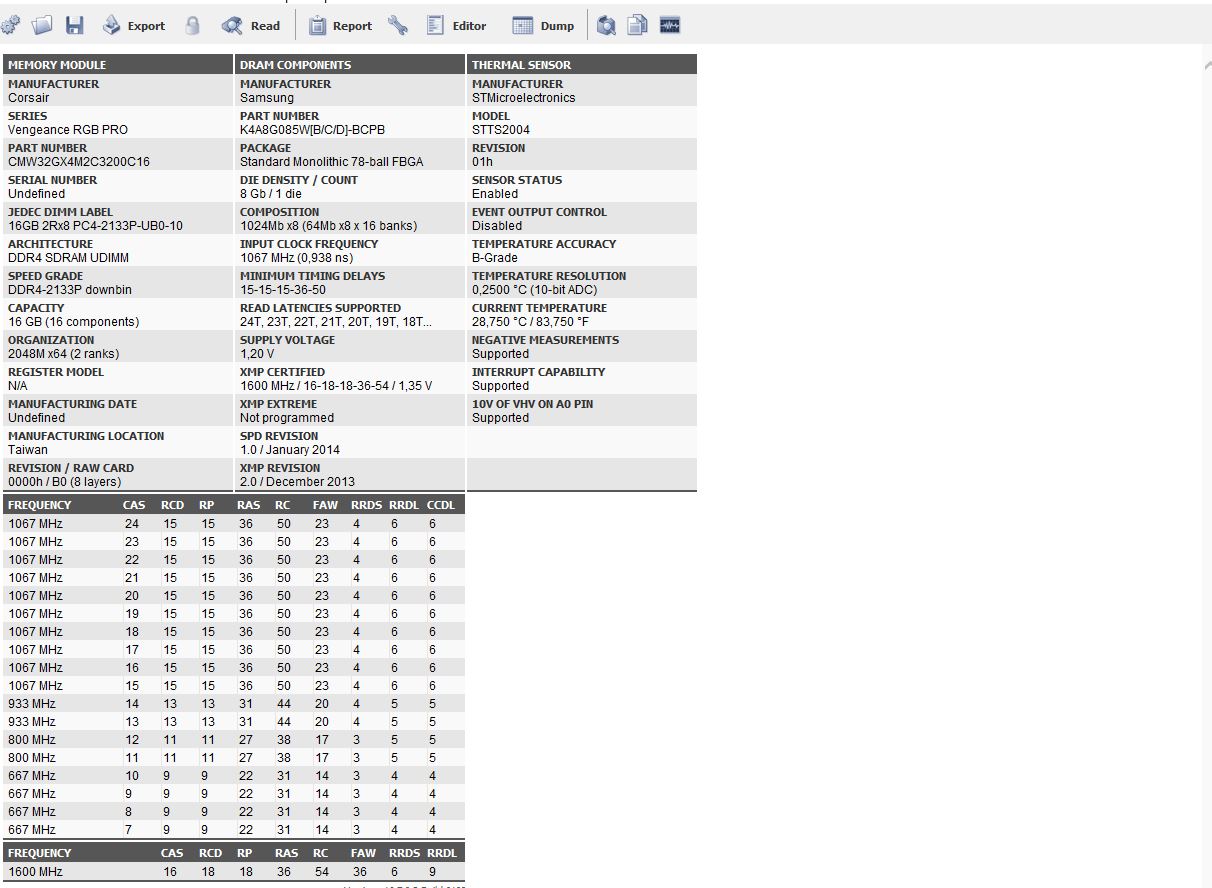This screenshot has width=1212, height=888.
Task: Click event output control Disabled
Action: 497,226
